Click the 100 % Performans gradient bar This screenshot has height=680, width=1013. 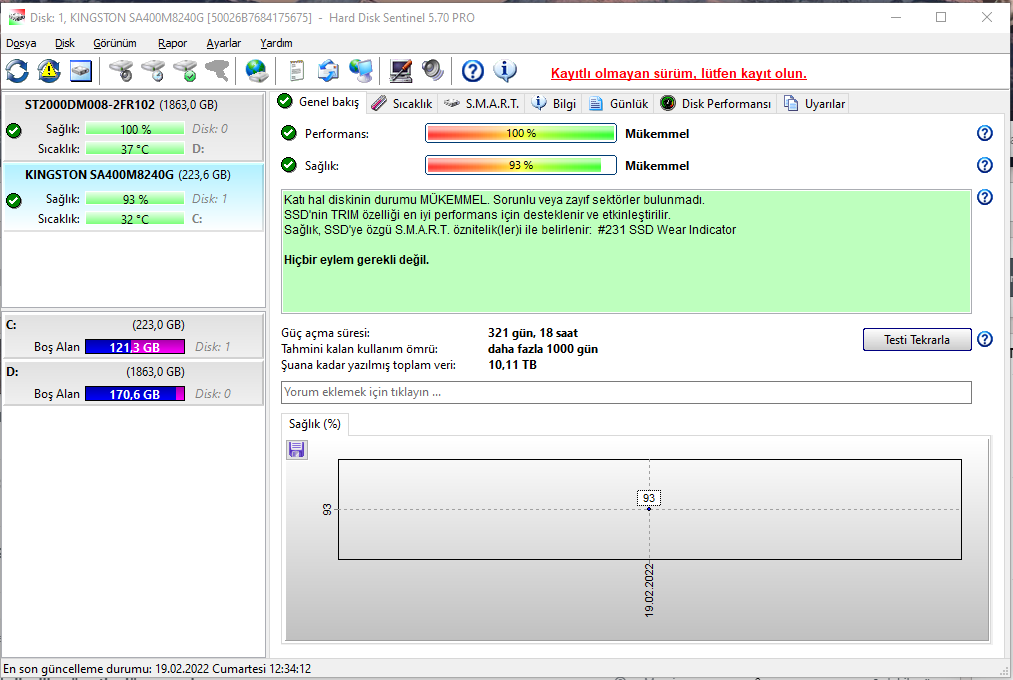click(521, 134)
